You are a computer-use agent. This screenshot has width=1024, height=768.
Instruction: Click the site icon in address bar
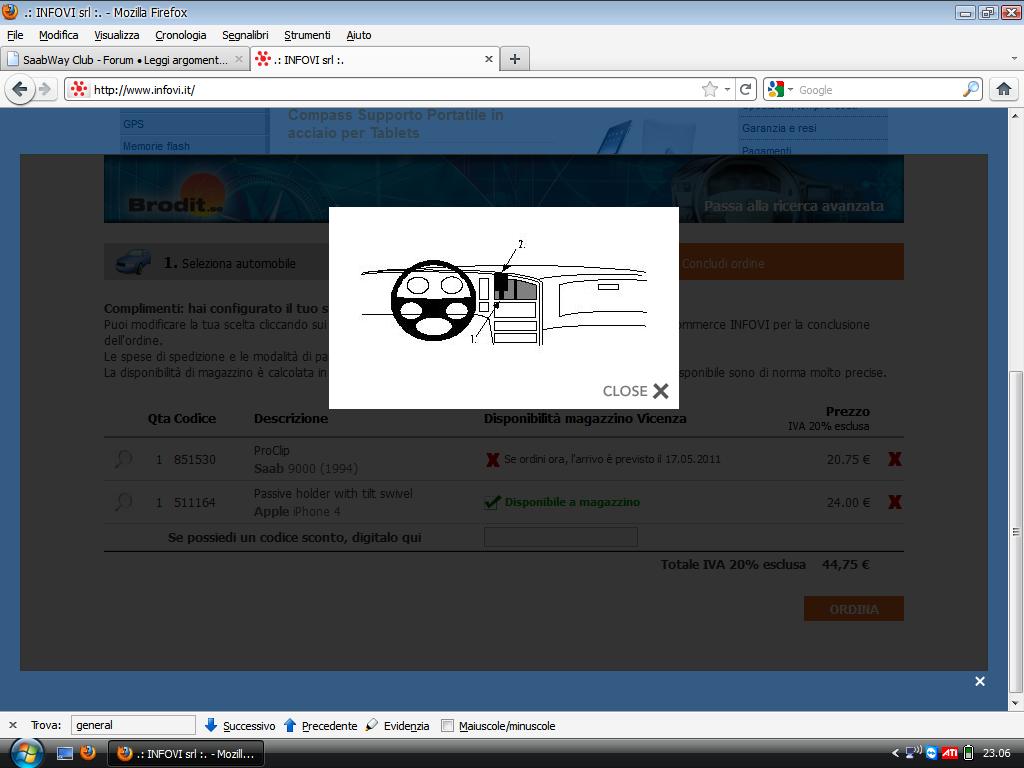78,89
